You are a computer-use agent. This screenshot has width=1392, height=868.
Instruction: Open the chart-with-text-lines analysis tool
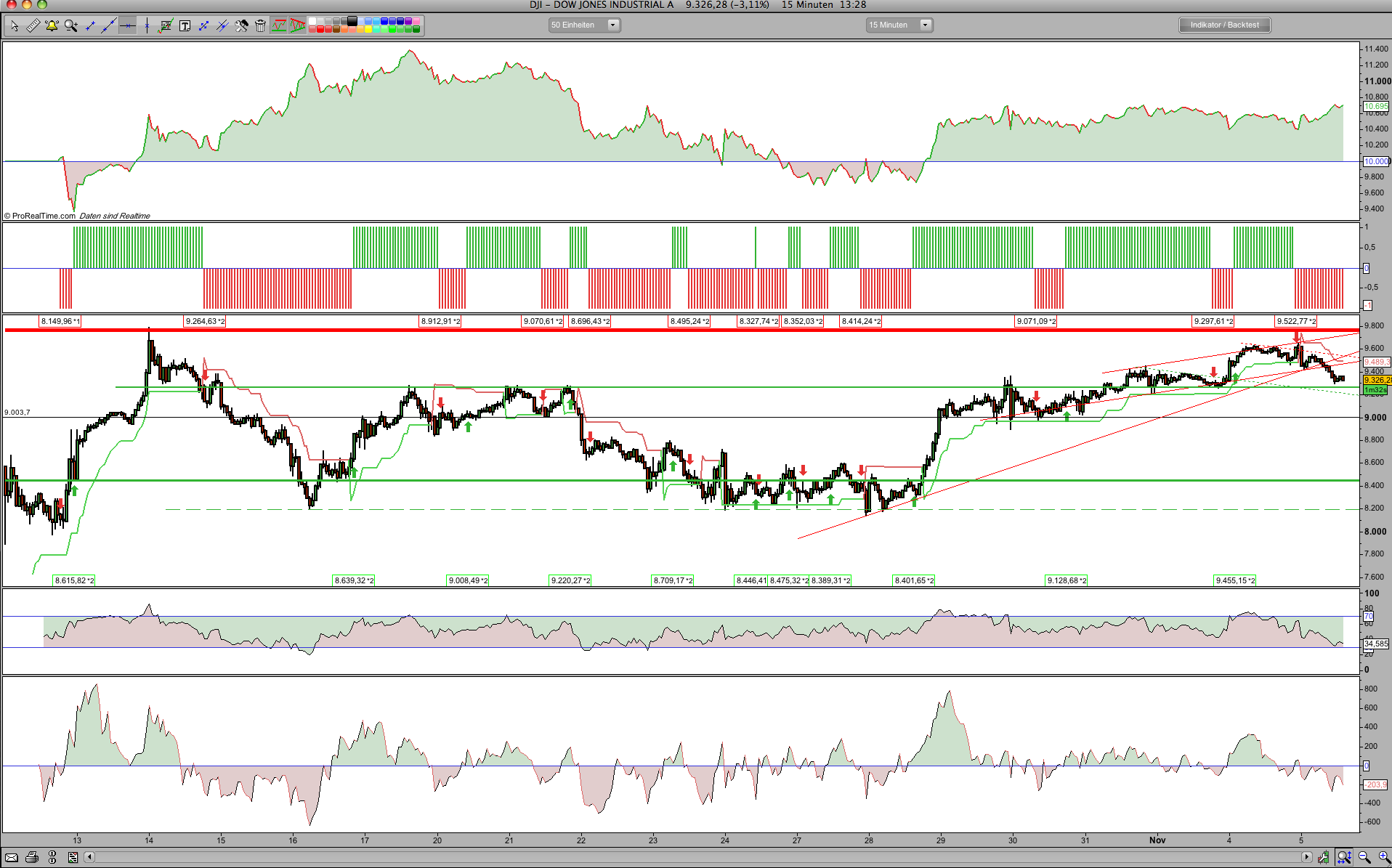point(166,26)
